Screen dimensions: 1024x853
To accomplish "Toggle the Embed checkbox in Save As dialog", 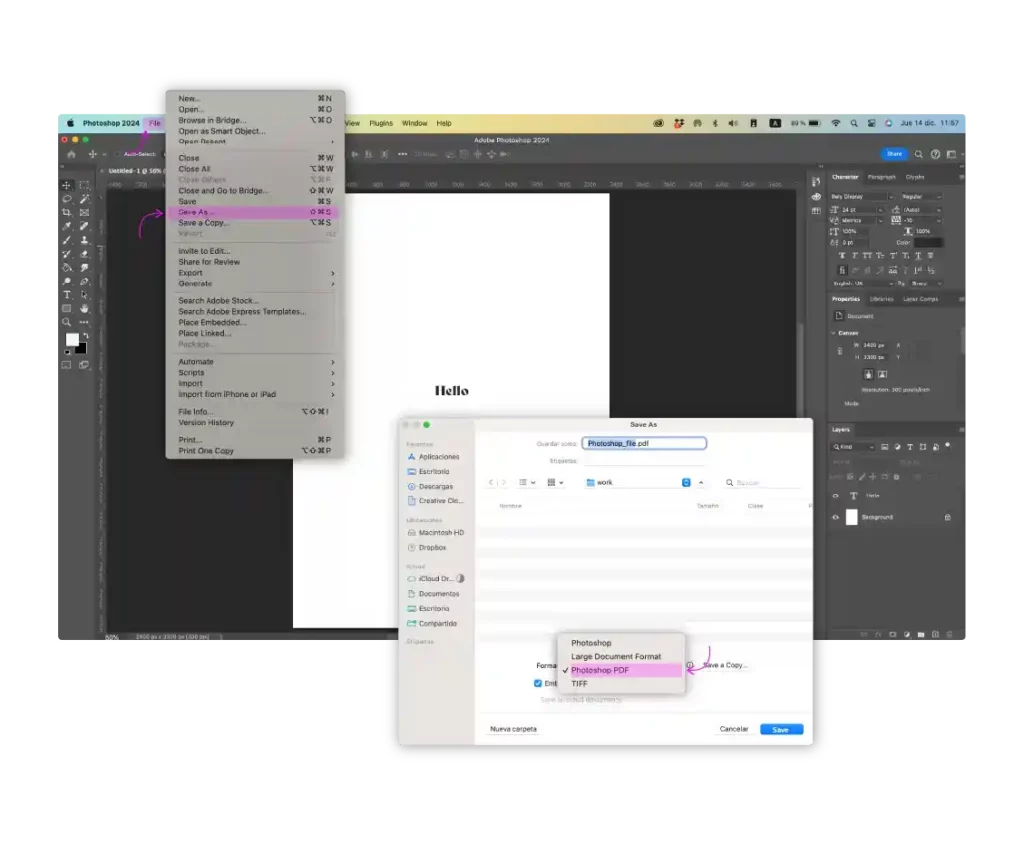I will (537, 683).
